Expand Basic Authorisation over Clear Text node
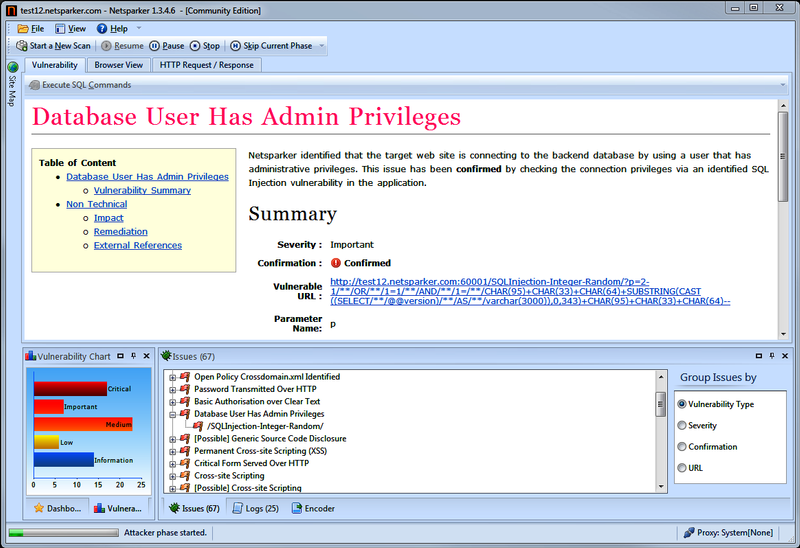Image resolution: width=800 pixels, height=548 pixels. (x=172, y=402)
